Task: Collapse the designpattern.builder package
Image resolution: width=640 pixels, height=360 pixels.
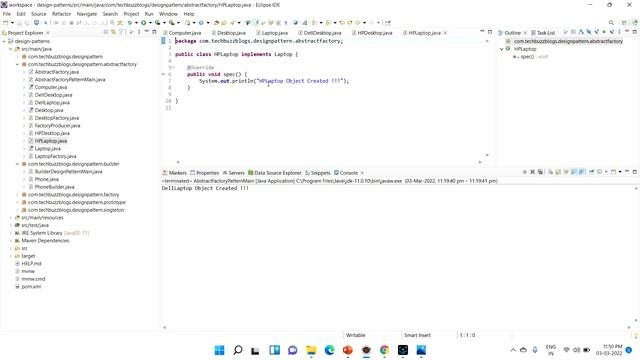Action: [18, 164]
